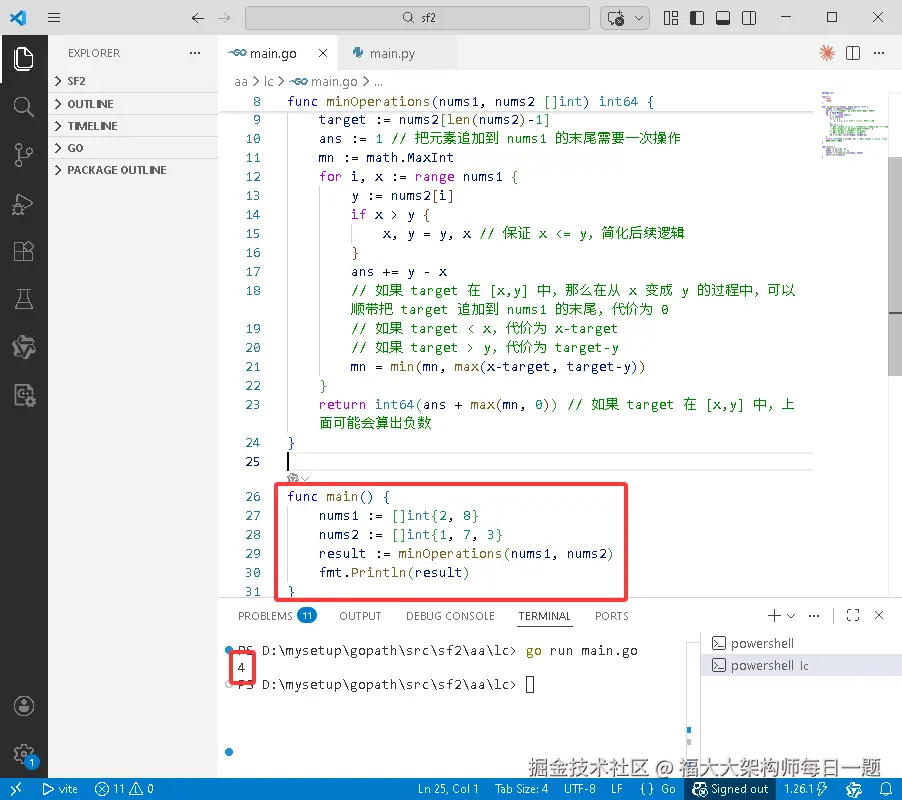Open terminal panel more actions ellipsis
The image size is (902, 800).
point(813,616)
